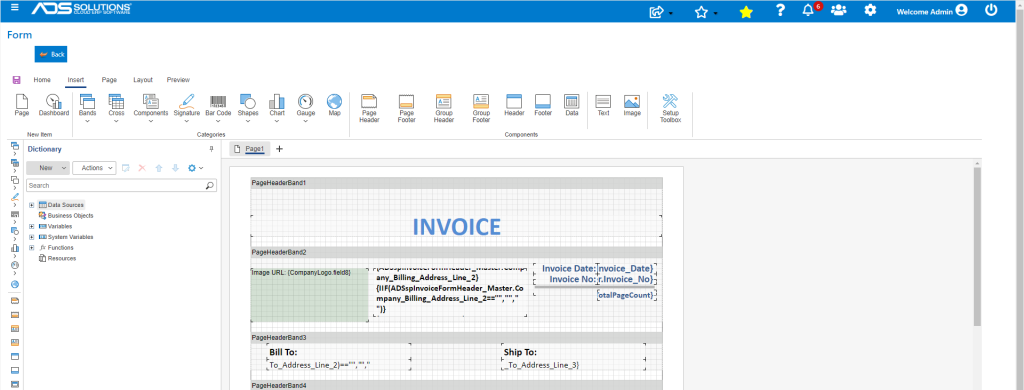Switch to the Home ribbon tab
Screen dimensions: 1024x390
[42, 80]
